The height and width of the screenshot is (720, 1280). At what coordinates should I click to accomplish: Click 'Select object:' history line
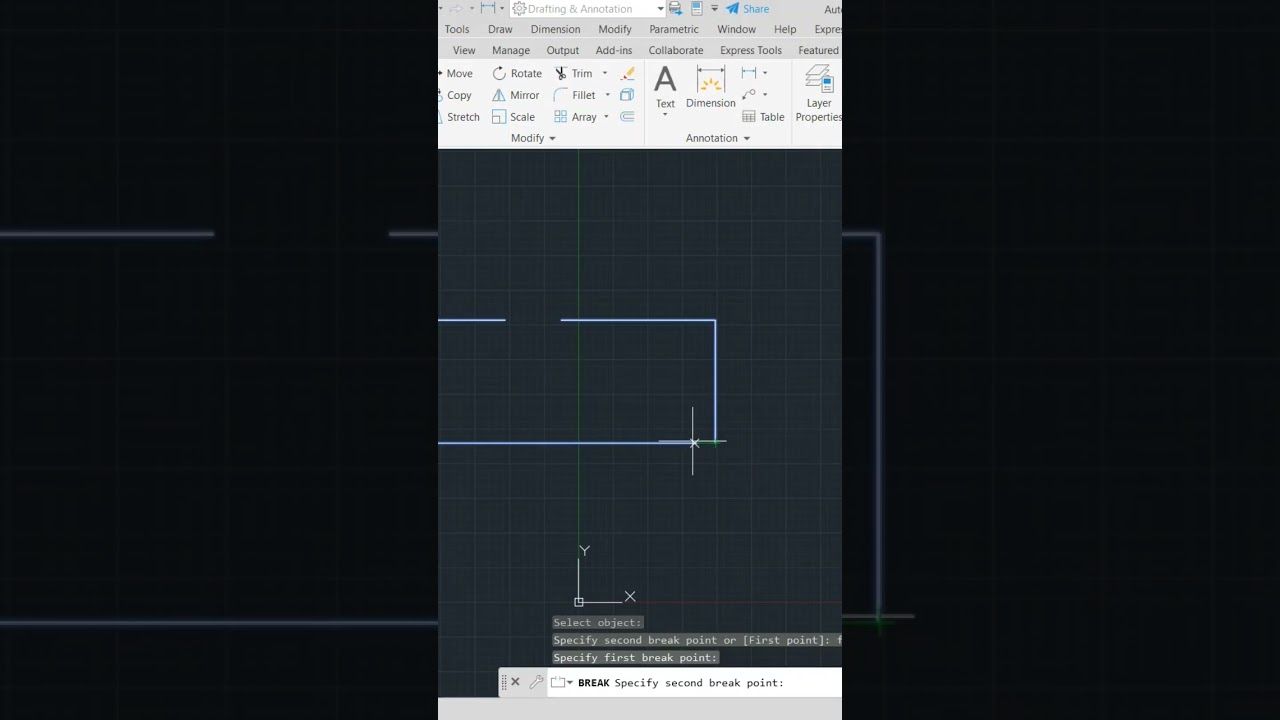click(x=598, y=622)
